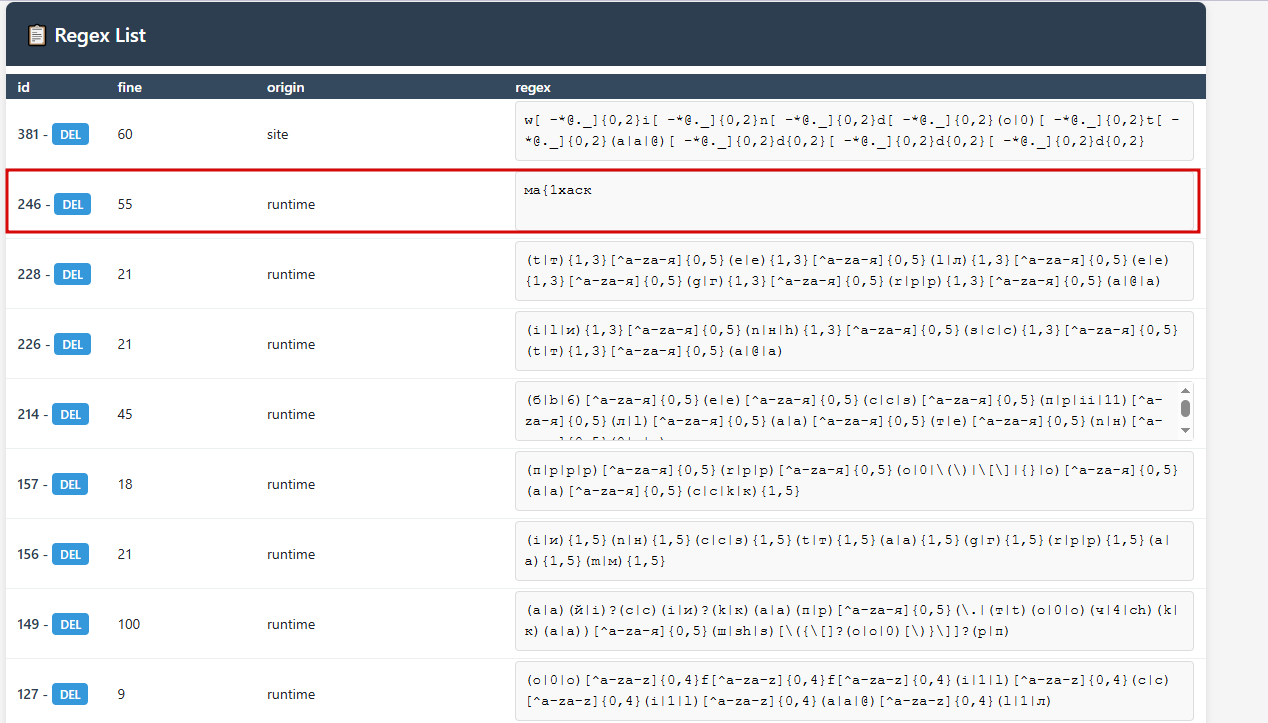The image size is (1268, 723).
Task: Click scroll-up arrow in row 214 regex box
Action: 1185,391
